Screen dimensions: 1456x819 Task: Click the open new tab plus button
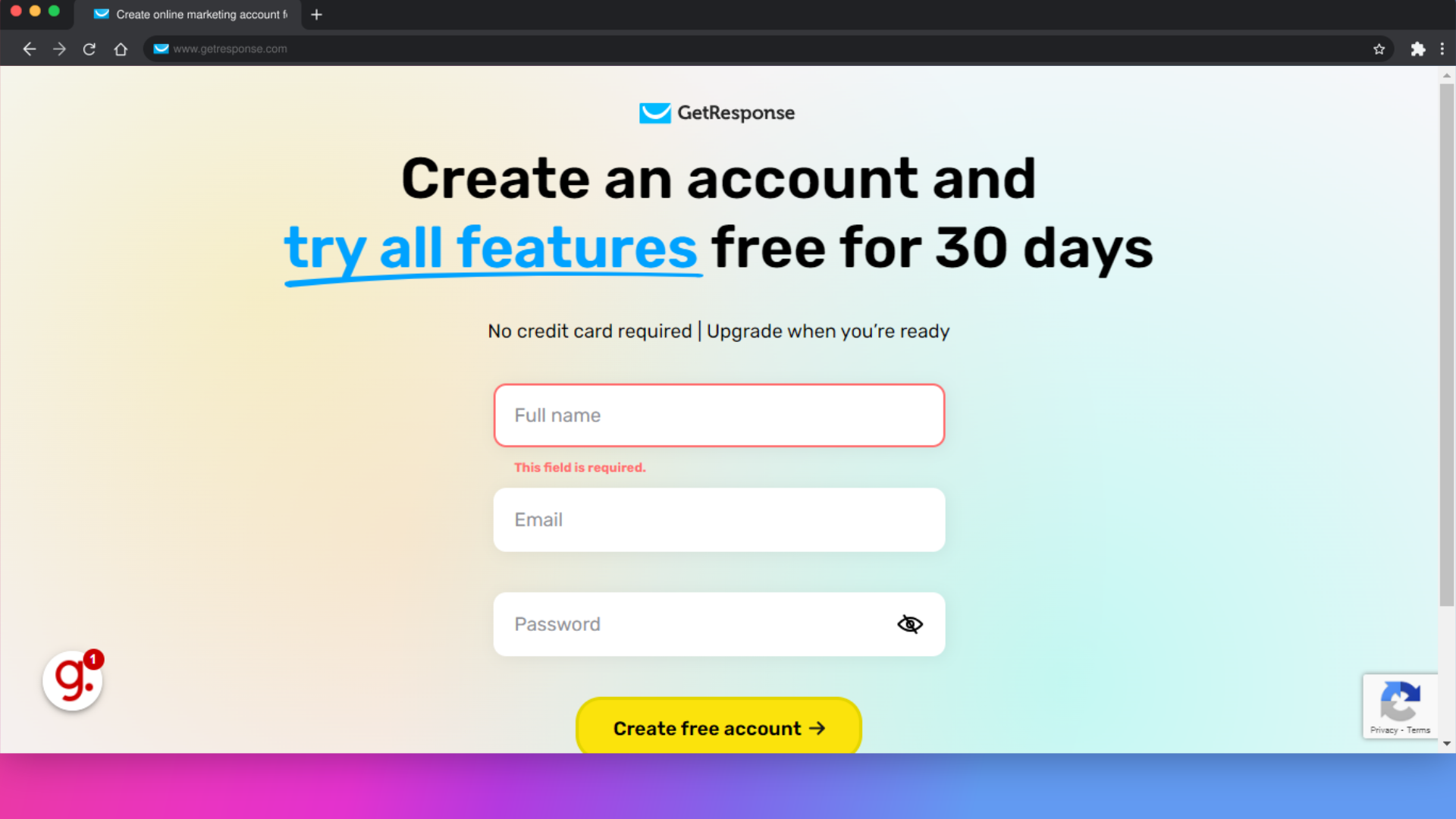[x=317, y=14]
